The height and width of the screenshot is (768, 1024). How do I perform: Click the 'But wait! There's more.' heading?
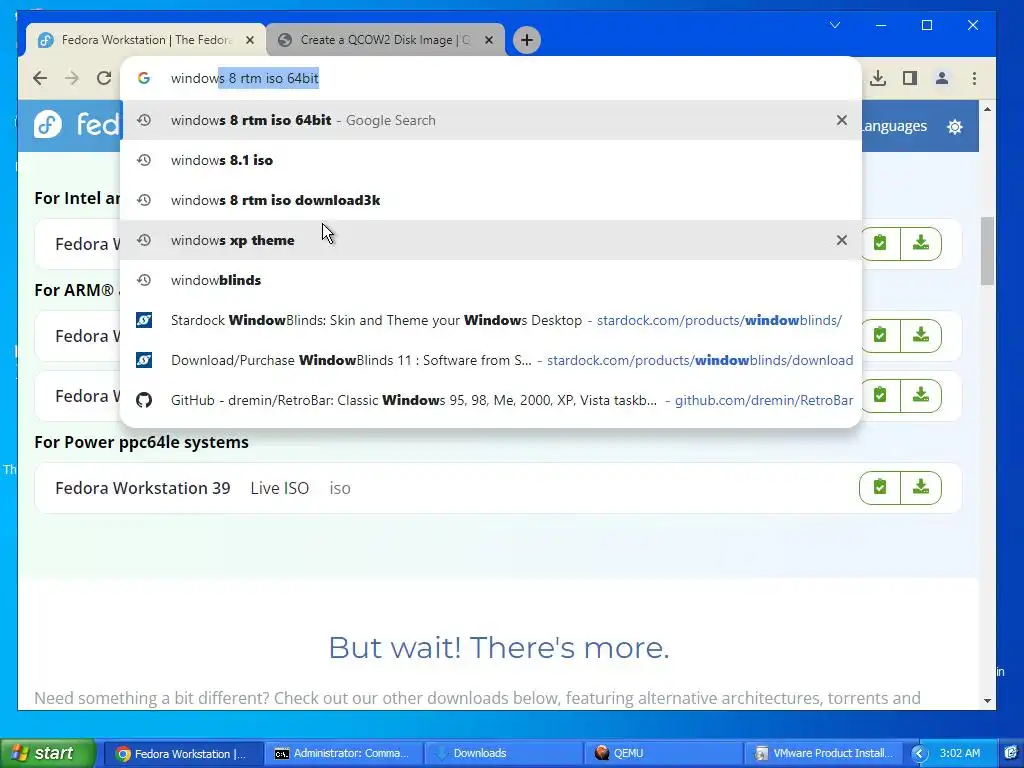(498, 648)
